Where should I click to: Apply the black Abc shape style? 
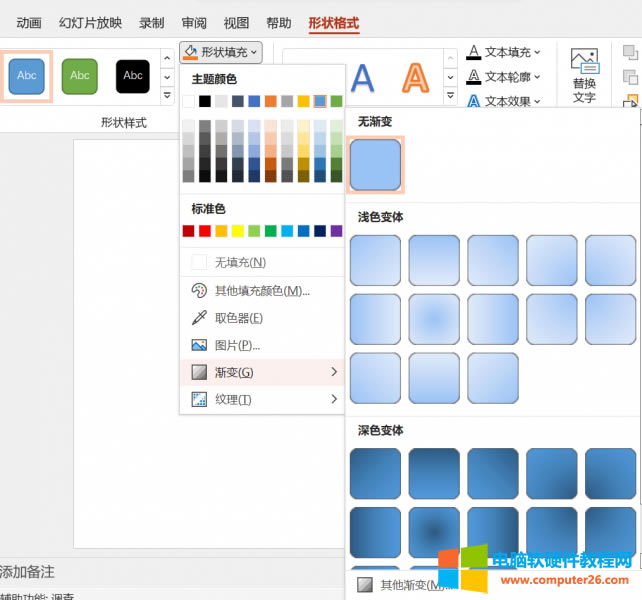pos(133,76)
